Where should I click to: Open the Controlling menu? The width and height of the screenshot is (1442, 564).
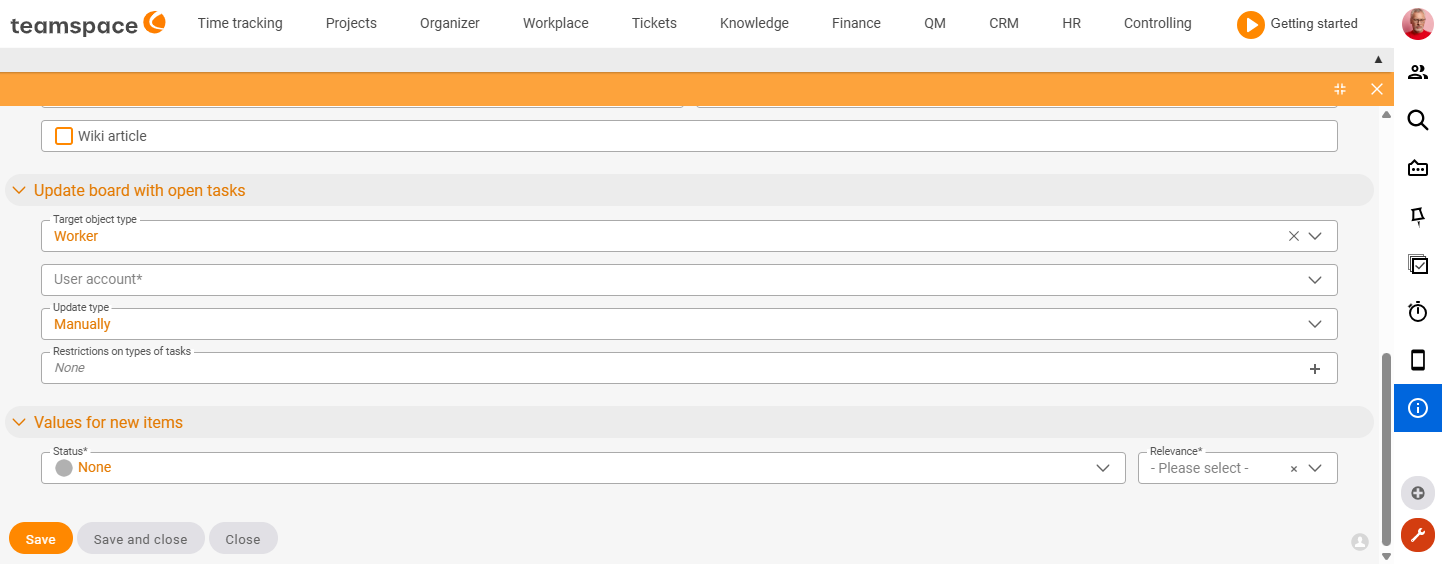click(x=1158, y=23)
